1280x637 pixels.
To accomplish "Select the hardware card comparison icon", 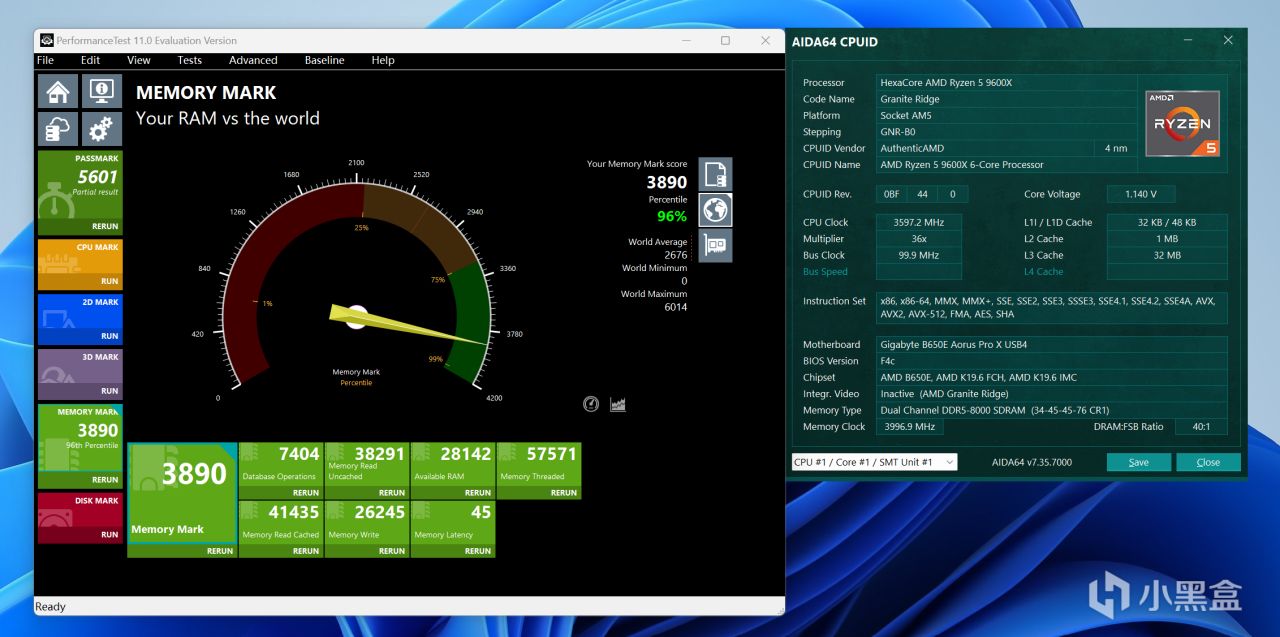I will 715,245.
